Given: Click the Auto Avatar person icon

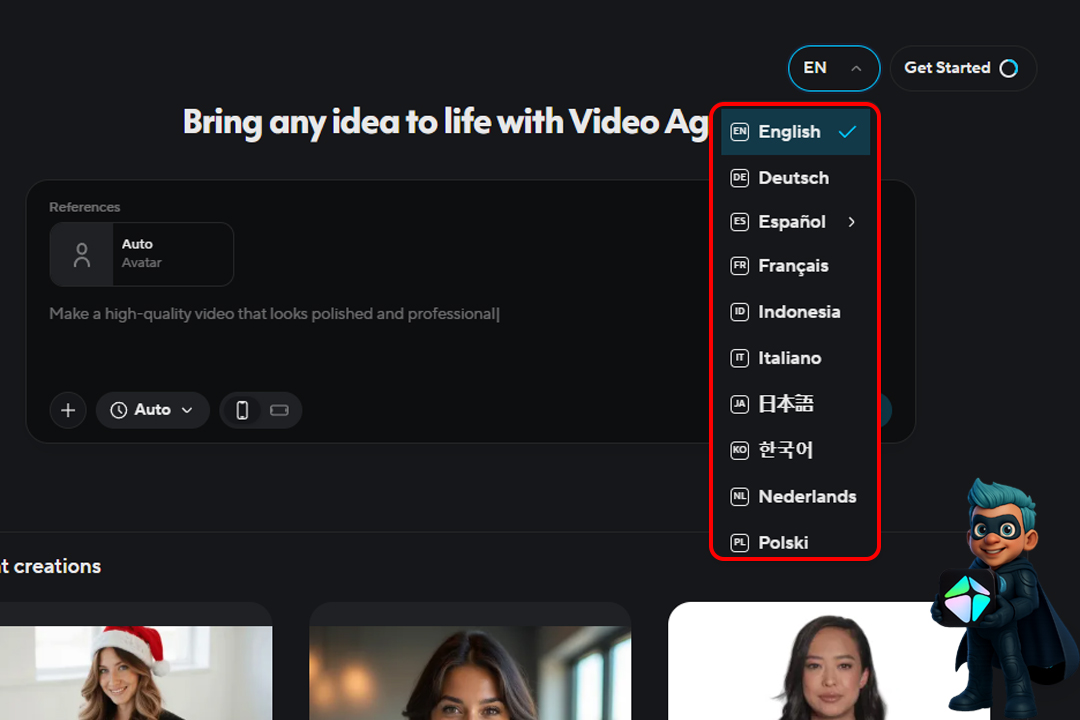Looking at the screenshot, I should coord(82,254).
